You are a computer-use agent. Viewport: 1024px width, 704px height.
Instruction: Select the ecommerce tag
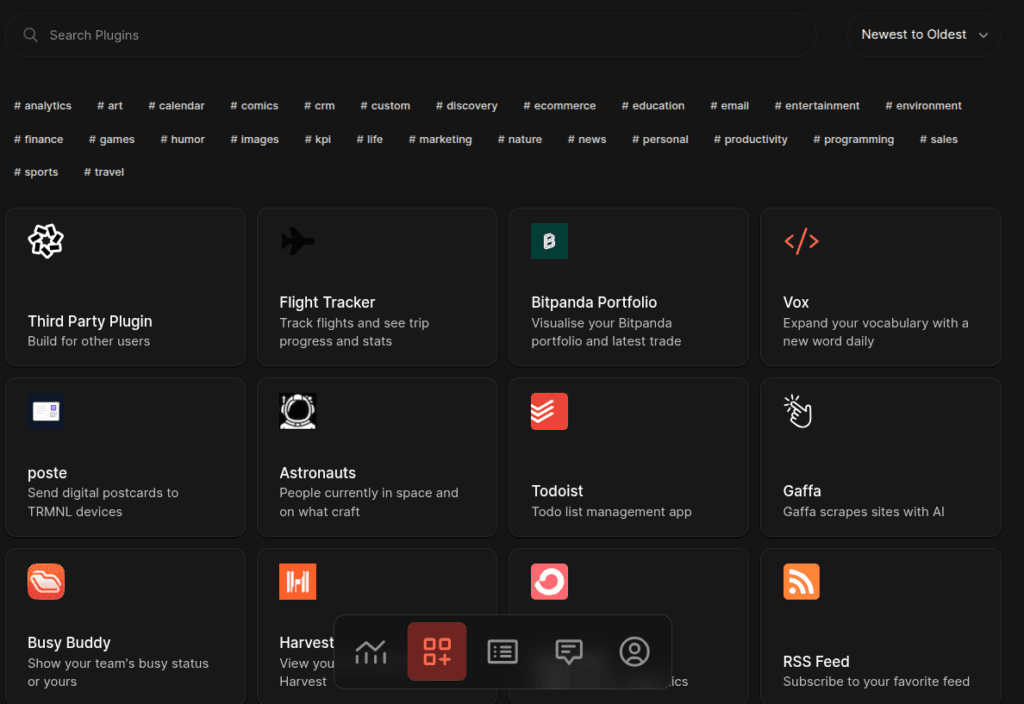(559, 106)
